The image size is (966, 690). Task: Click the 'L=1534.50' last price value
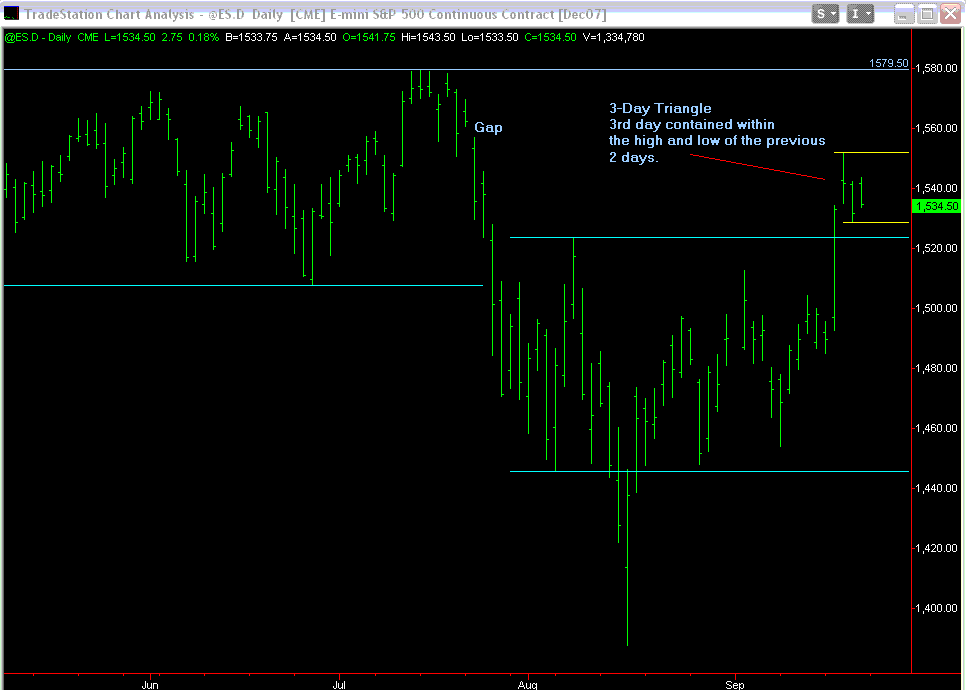point(129,38)
